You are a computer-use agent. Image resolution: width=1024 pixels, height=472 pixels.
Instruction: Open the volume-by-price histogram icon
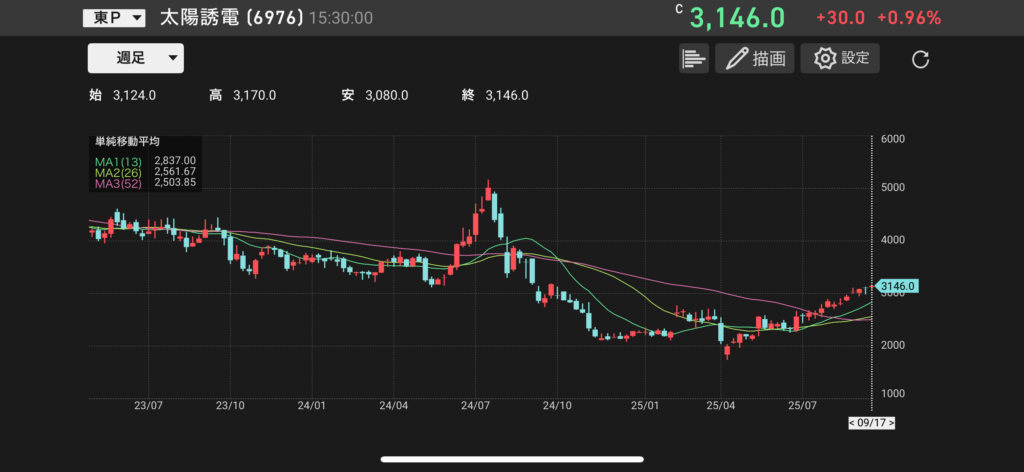pos(693,59)
